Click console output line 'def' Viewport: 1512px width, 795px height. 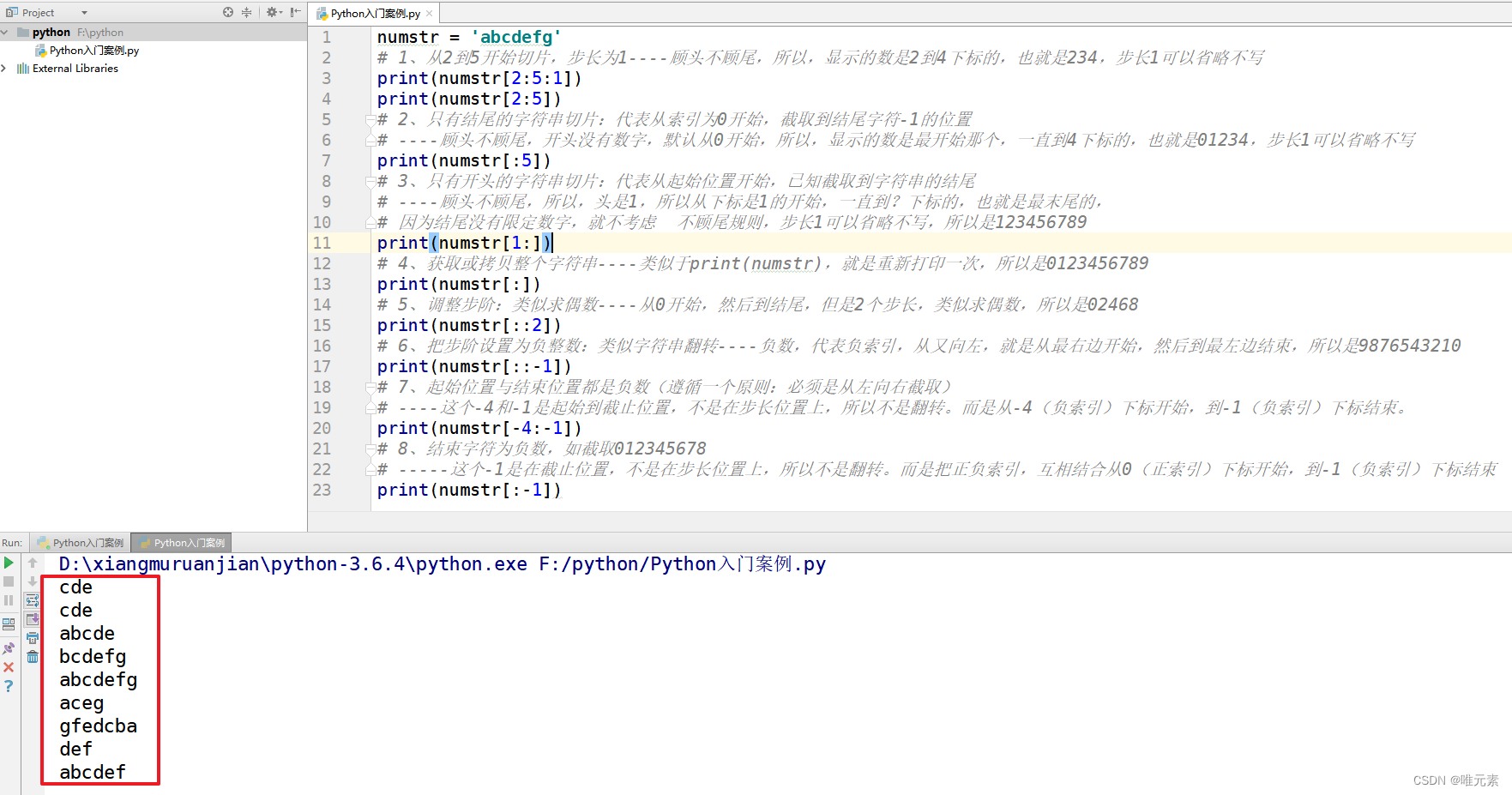click(75, 750)
